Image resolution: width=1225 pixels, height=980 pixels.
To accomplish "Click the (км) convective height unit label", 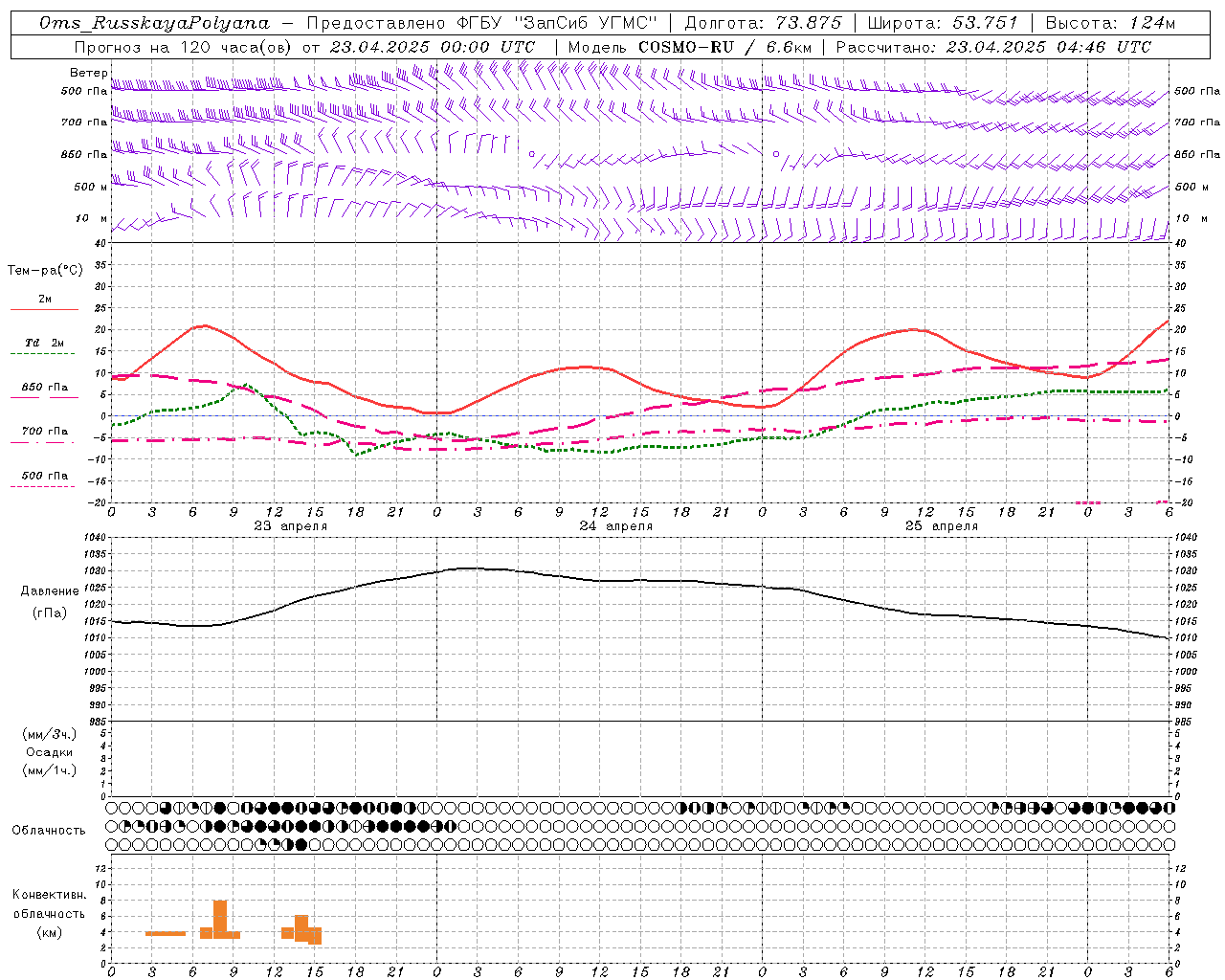I will (51, 932).
